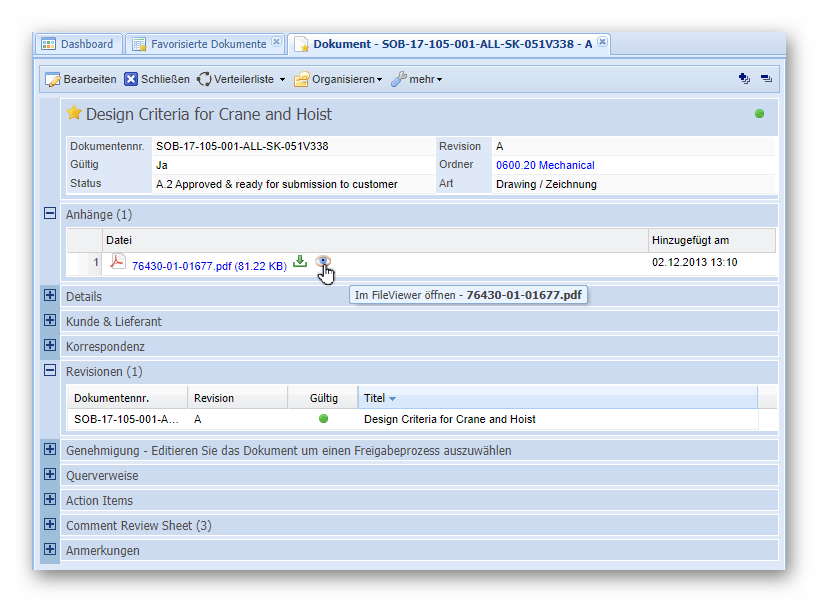
Task: Click the expand all sections icon
Action: (x=744, y=79)
